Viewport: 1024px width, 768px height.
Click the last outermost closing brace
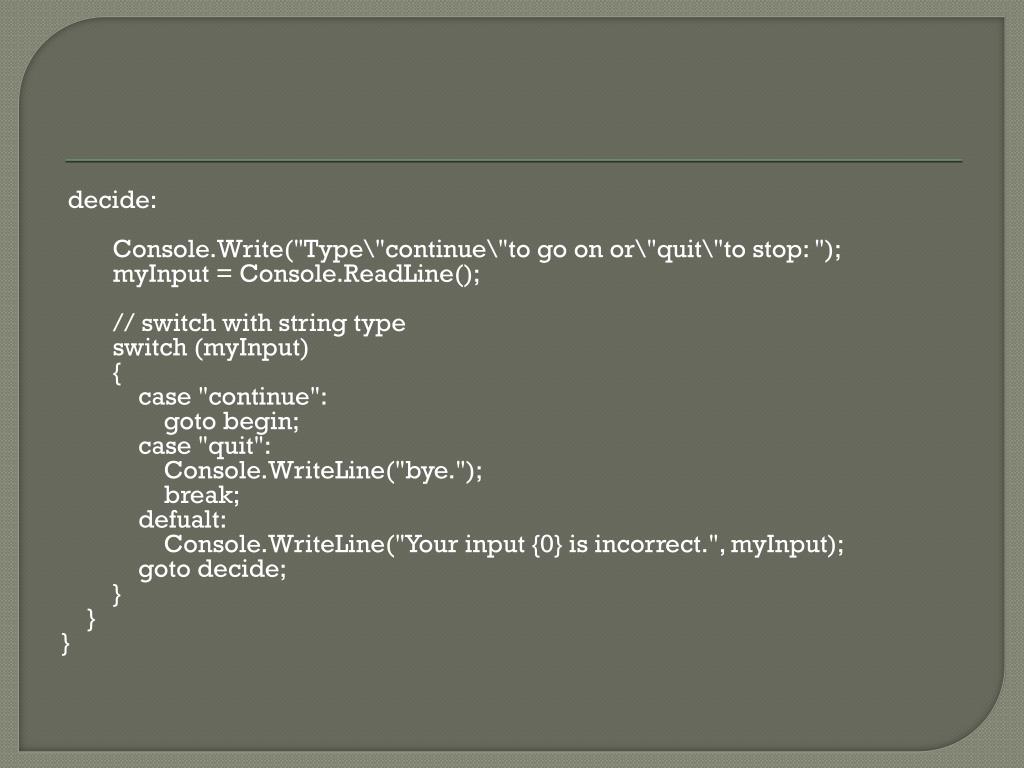(x=65, y=643)
